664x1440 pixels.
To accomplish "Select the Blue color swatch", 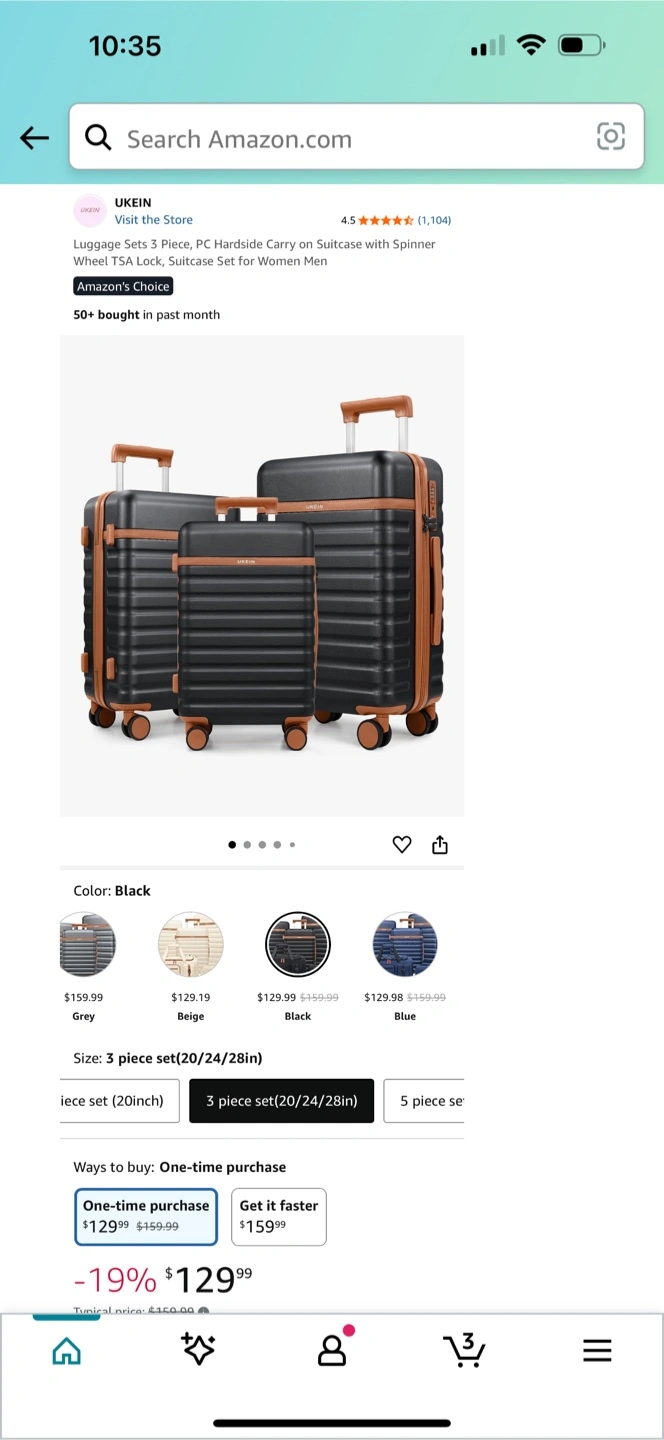I will (405, 945).
